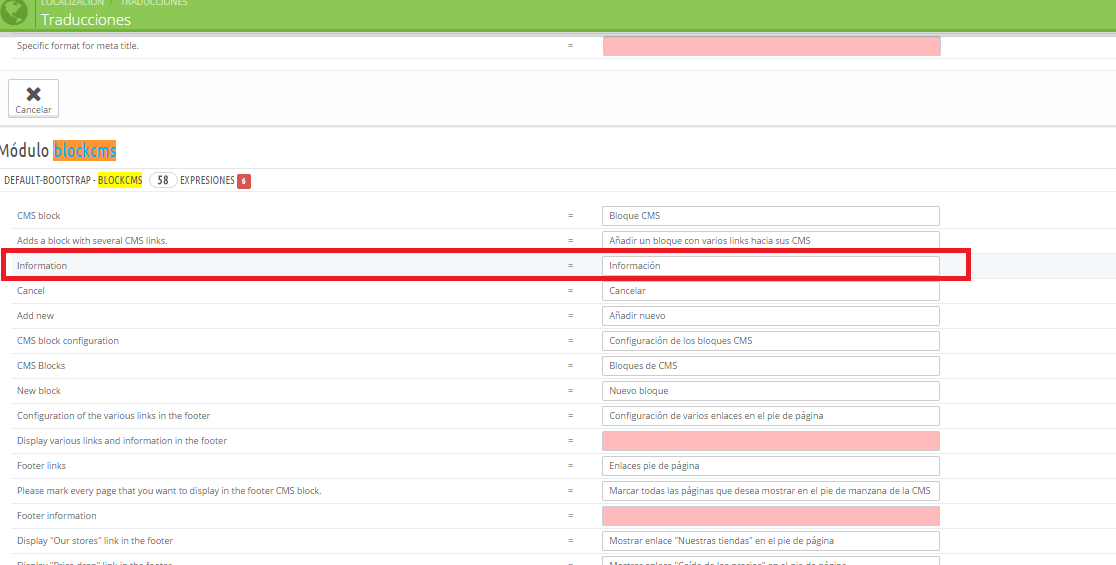Click the 58 expressions count badge
This screenshot has width=1116, height=565.
pyautogui.click(x=163, y=181)
